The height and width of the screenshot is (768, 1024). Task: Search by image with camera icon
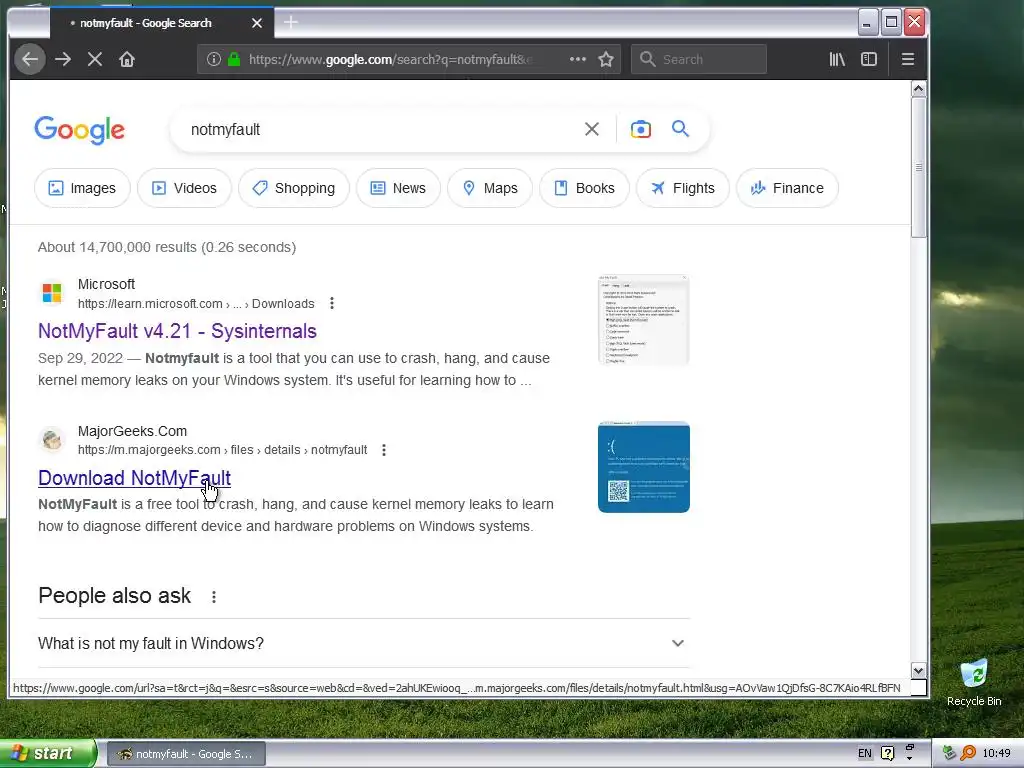(x=641, y=129)
